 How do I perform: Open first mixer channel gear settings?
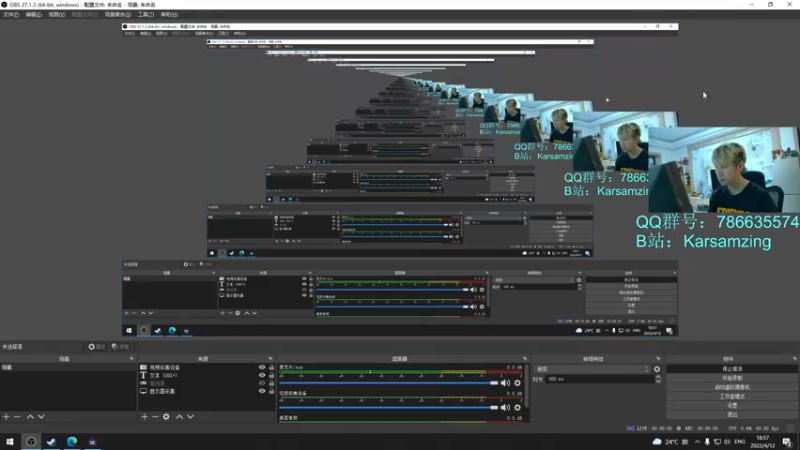(517, 383)
